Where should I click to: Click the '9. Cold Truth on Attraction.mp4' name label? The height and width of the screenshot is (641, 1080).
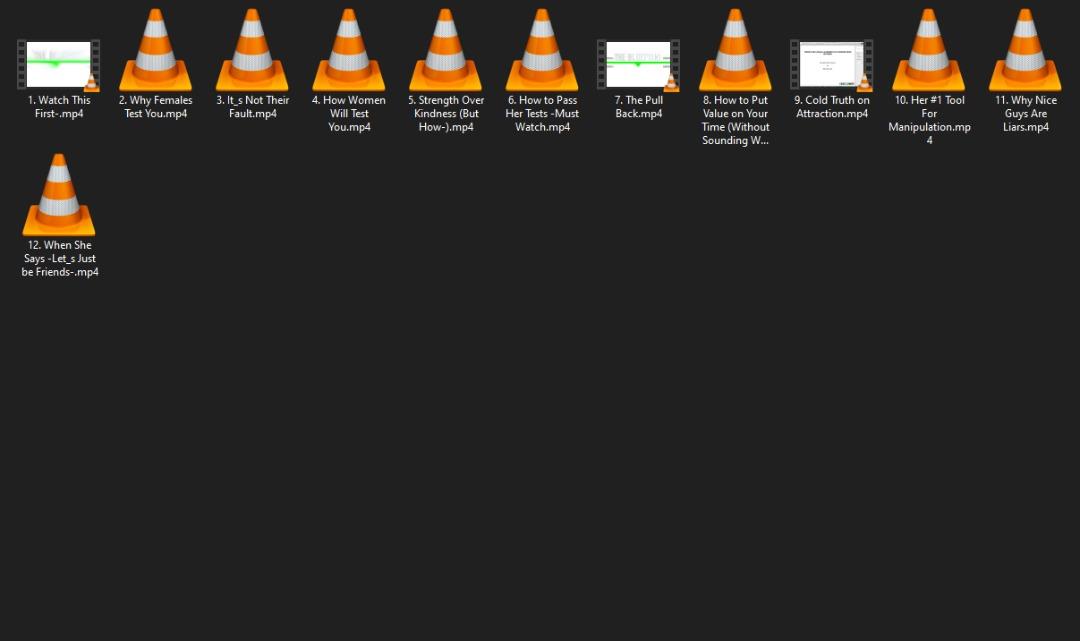point(832,107)
